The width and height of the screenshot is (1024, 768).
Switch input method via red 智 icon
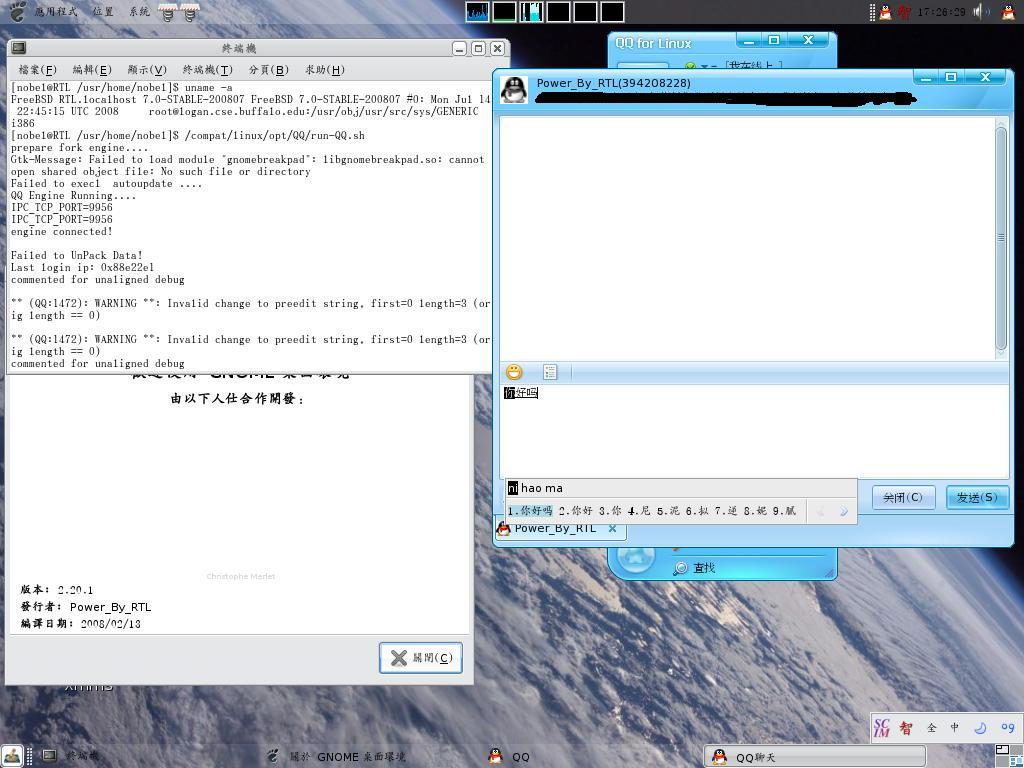pyautogui.click(x=906, y=728)
